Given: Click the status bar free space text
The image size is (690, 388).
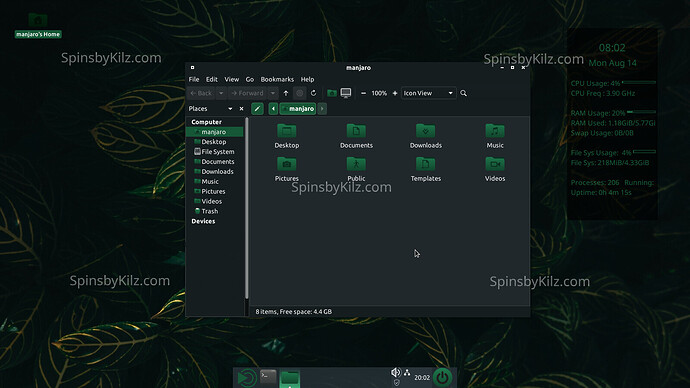Looking at the screenshot, I should click(294, 311).
